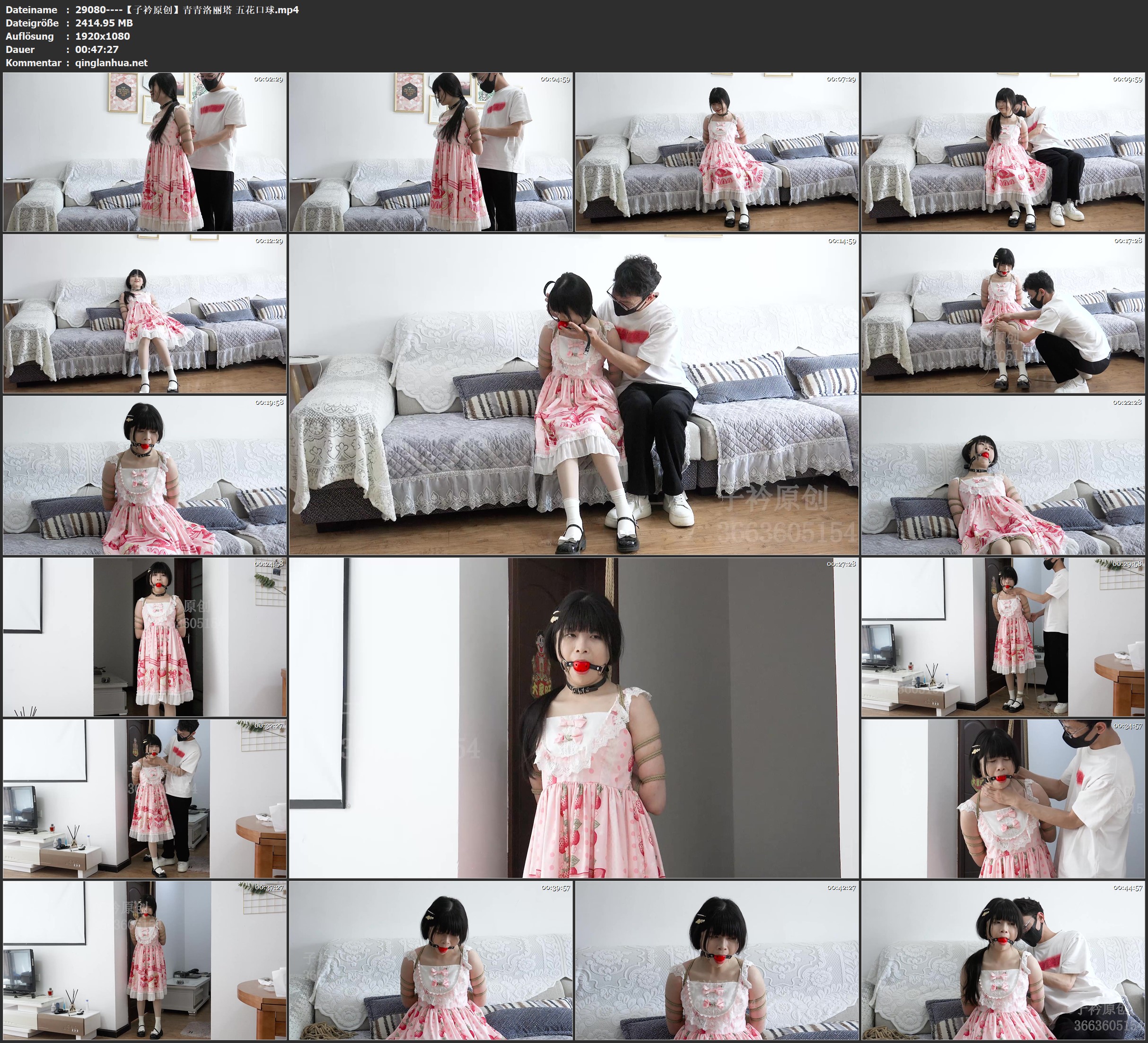Click the thumbnail timestamped 00:29:58
The image size is (1148, 1043).
pyautogui.click(x=1003, y=636)
